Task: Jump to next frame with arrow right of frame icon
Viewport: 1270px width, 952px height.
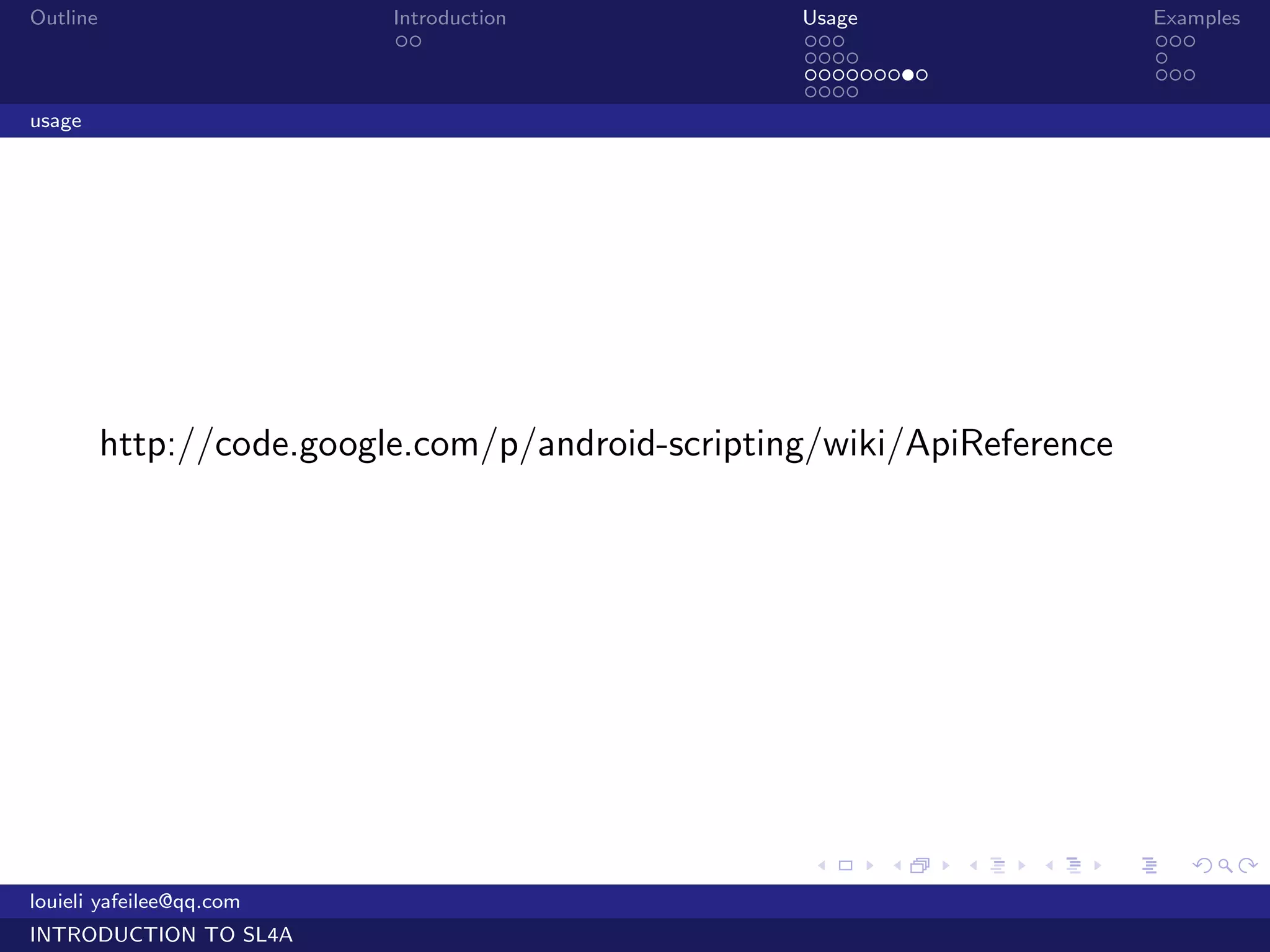Action: tap(946, 865)
